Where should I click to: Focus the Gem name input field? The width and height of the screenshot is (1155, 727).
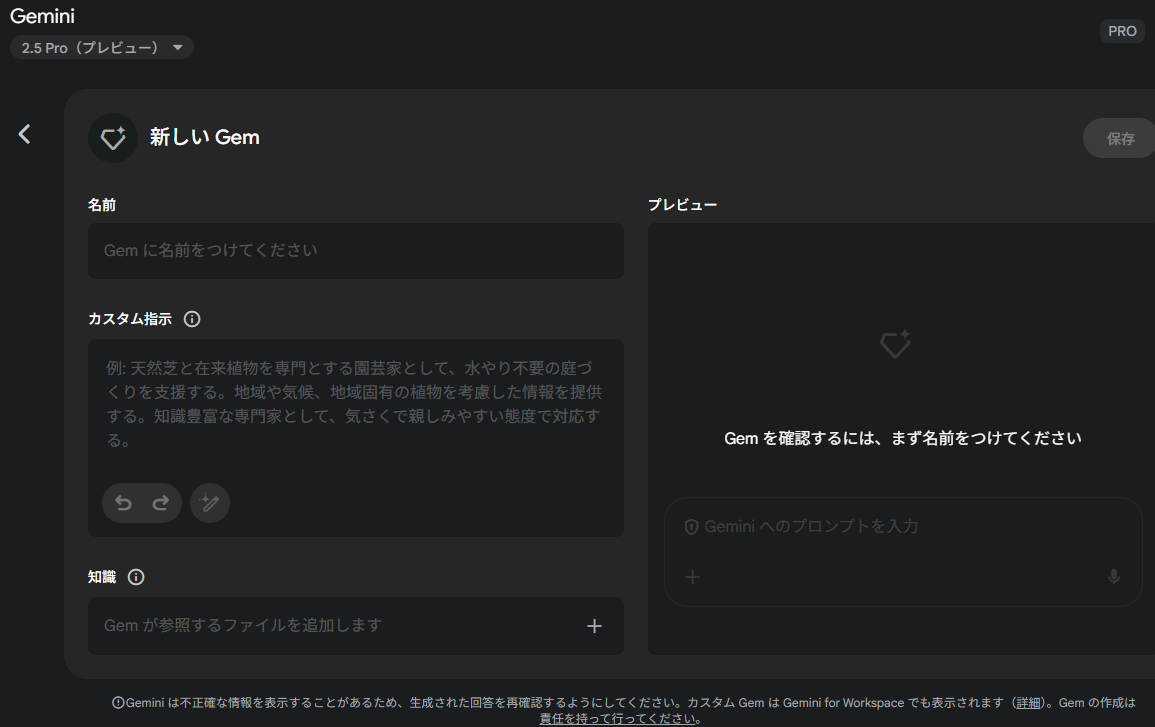[356, 250]
